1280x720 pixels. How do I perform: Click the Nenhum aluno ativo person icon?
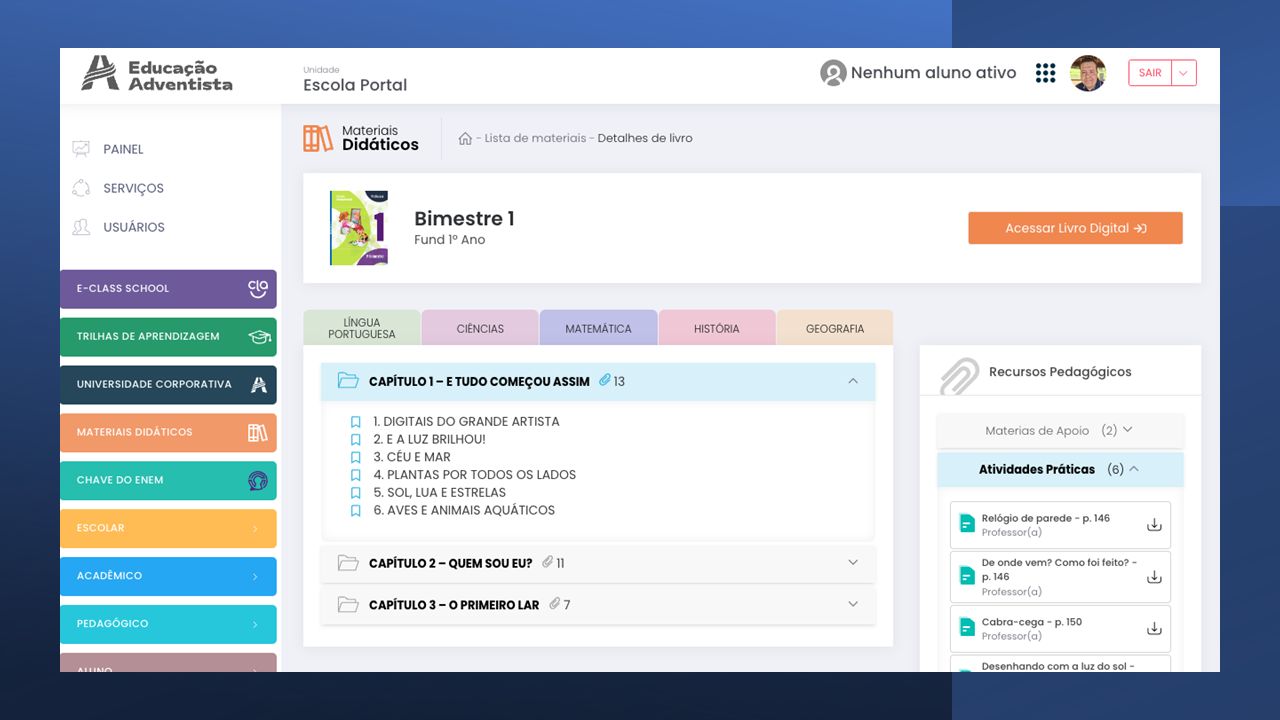pos(833,73)
